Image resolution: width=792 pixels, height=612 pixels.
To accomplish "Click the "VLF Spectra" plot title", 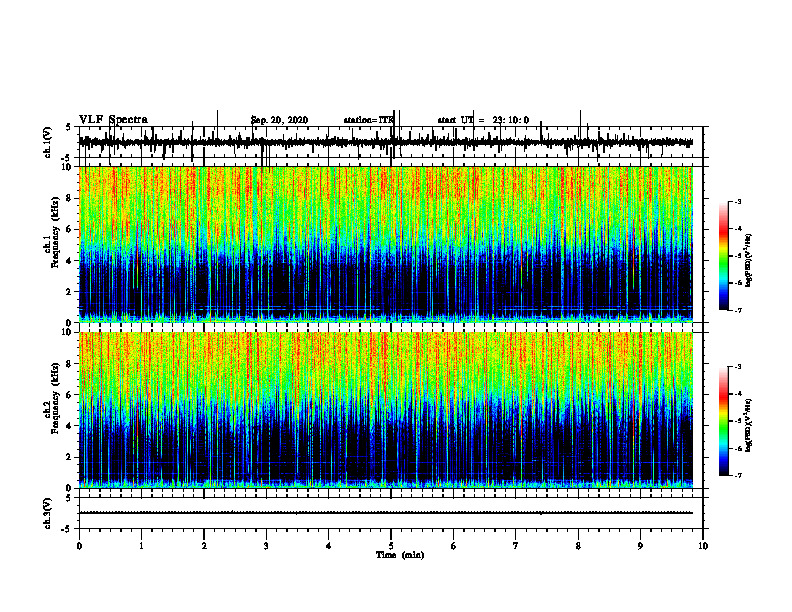I will pyautogui.click(x=113, y=120).
